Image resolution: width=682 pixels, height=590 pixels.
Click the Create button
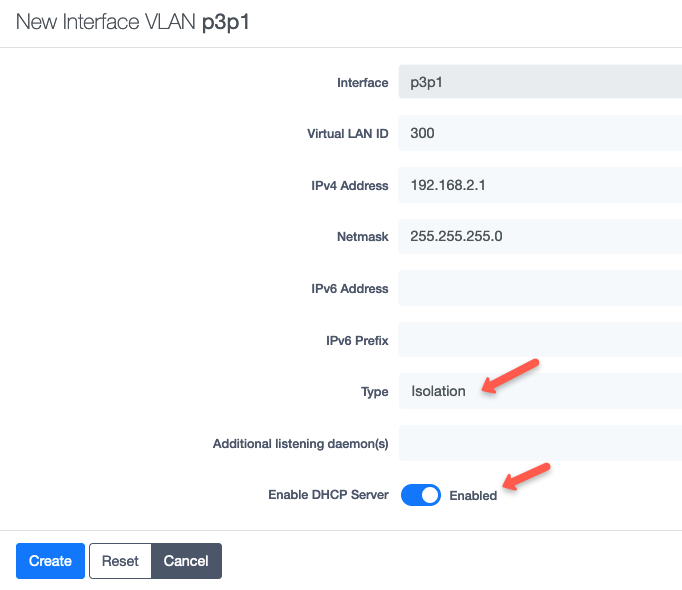50,561
